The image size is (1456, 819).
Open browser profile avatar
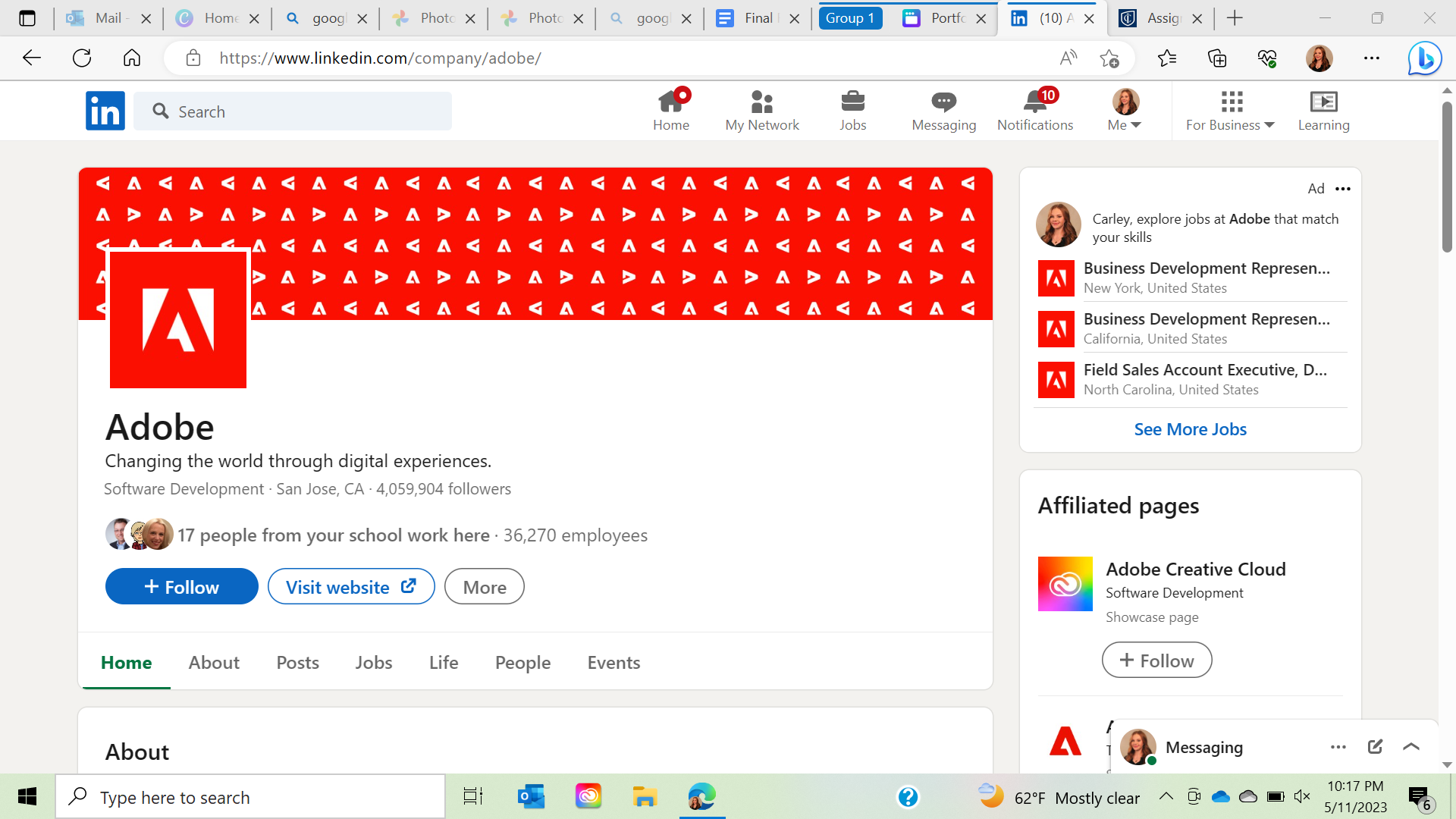point(1319,58)
